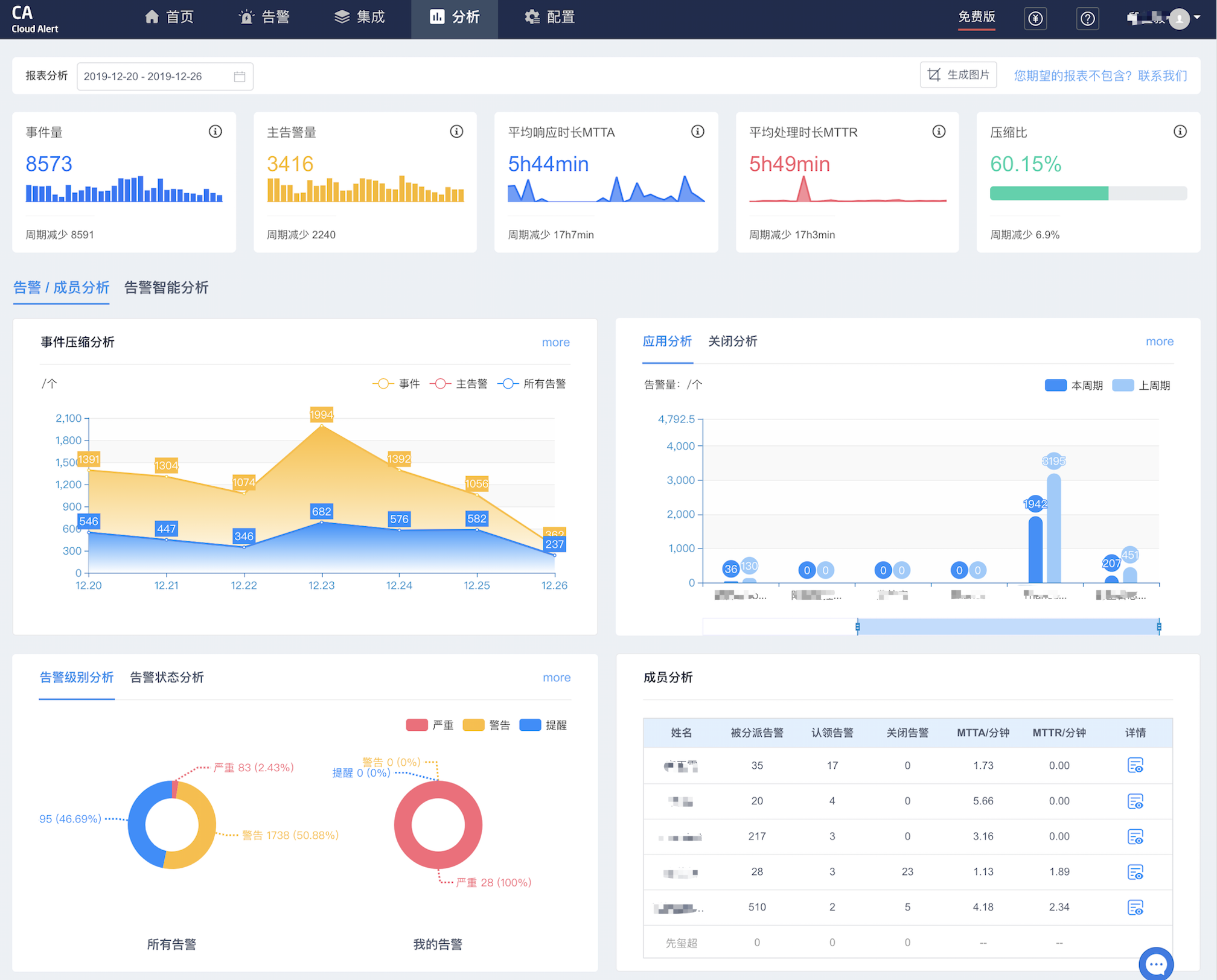Viewport: 1217px width, 980px height.
Task: Click the calendar icon in date field
Action: (x=240, y=77)
